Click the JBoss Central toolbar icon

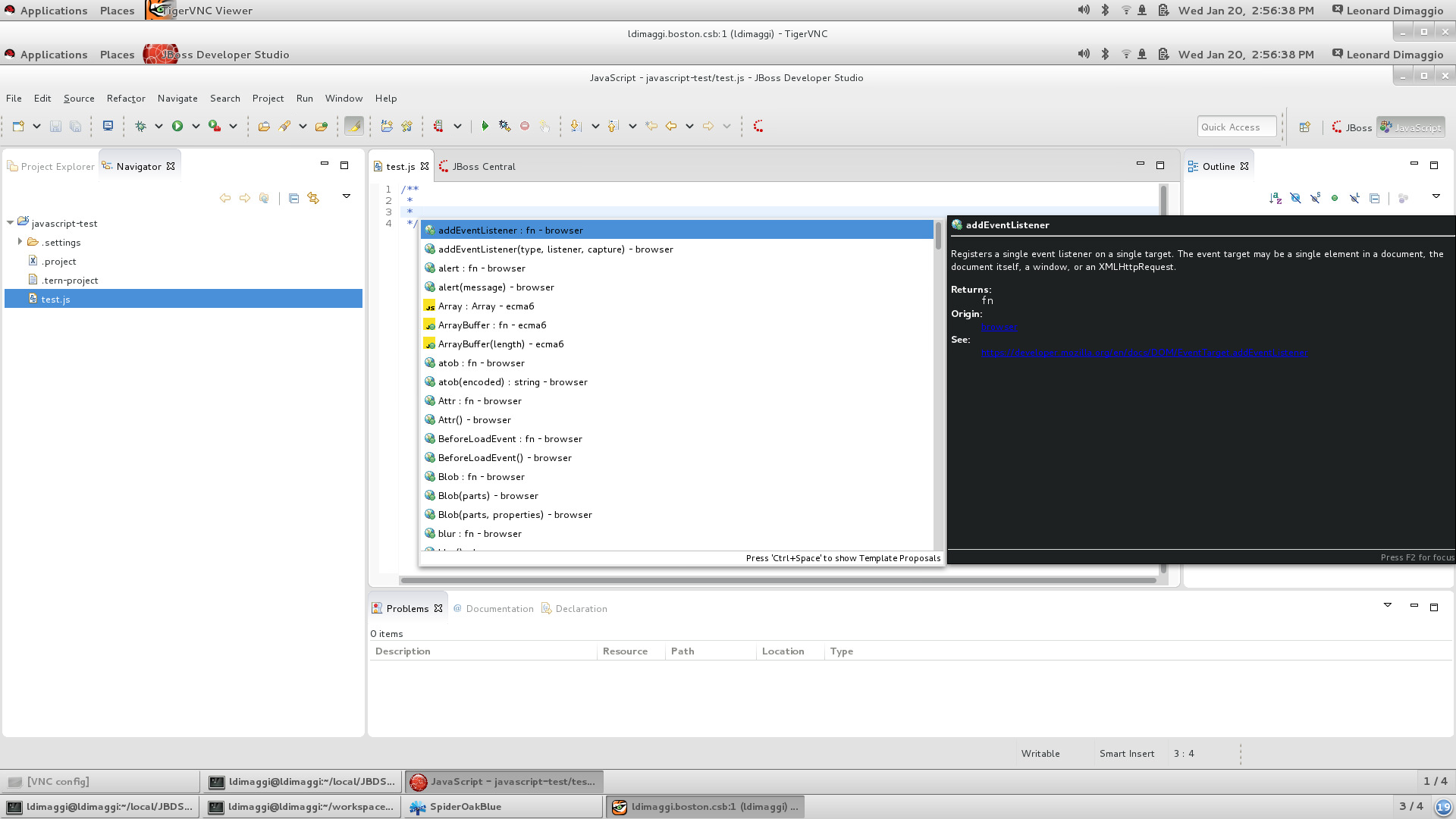coord(758,127)
